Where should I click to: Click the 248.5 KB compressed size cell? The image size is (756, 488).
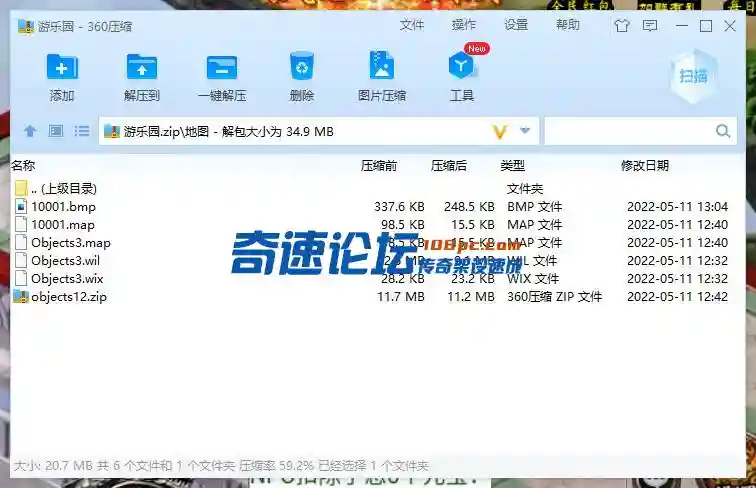(x=469, y=206)
